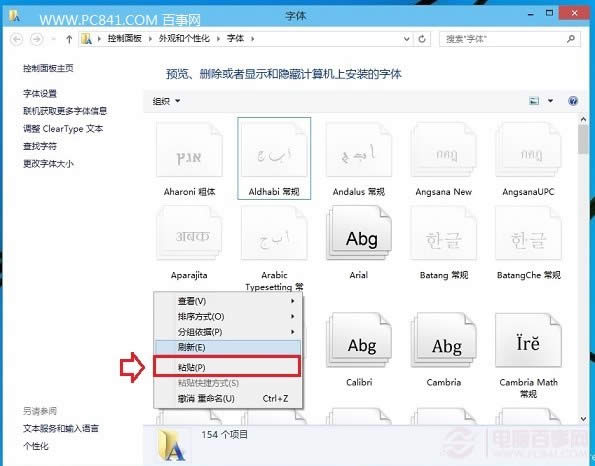Open the view options dropdown arrow

[x=550, y=101]
